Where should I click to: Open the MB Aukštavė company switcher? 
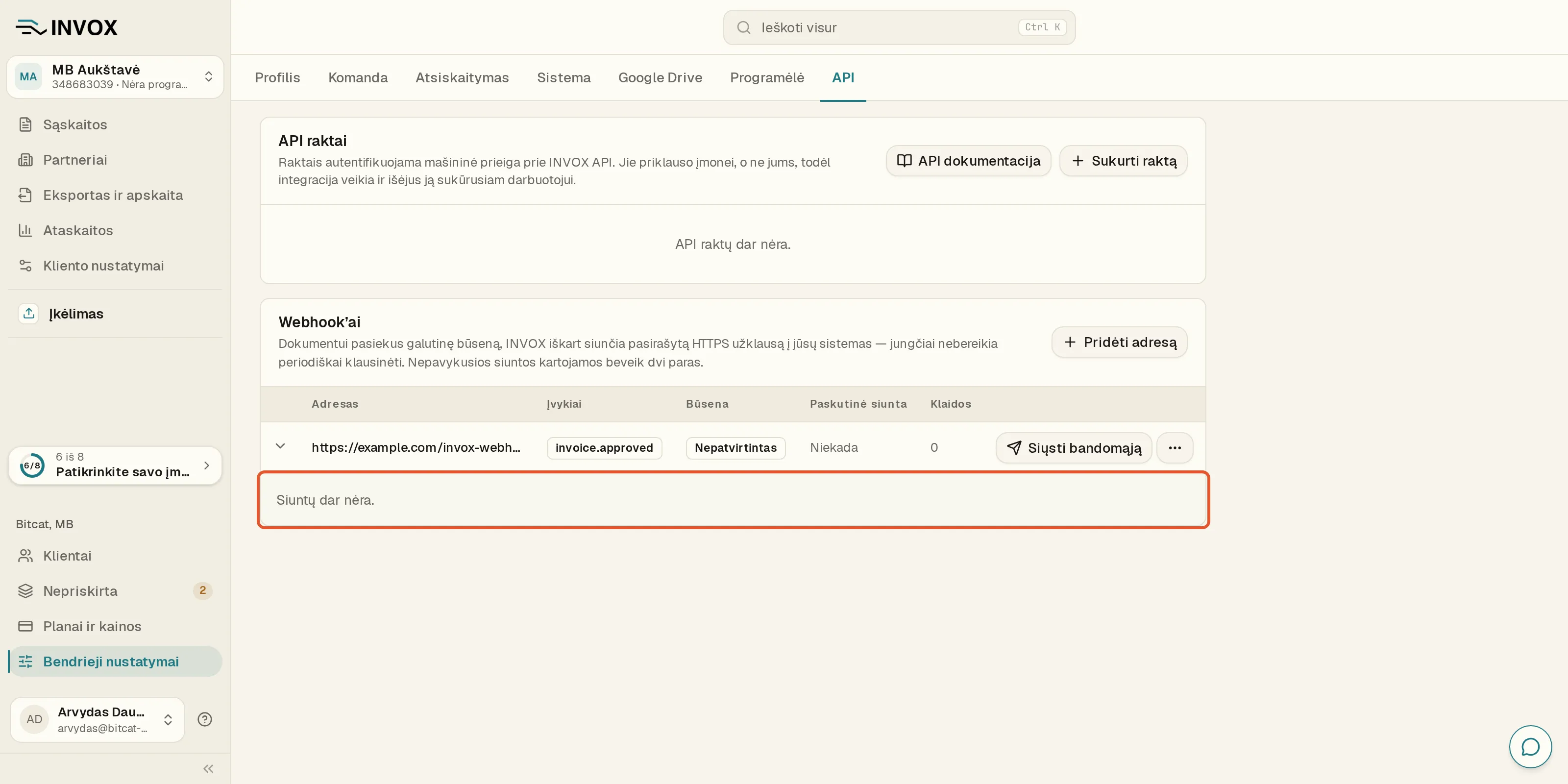point(115,77)
